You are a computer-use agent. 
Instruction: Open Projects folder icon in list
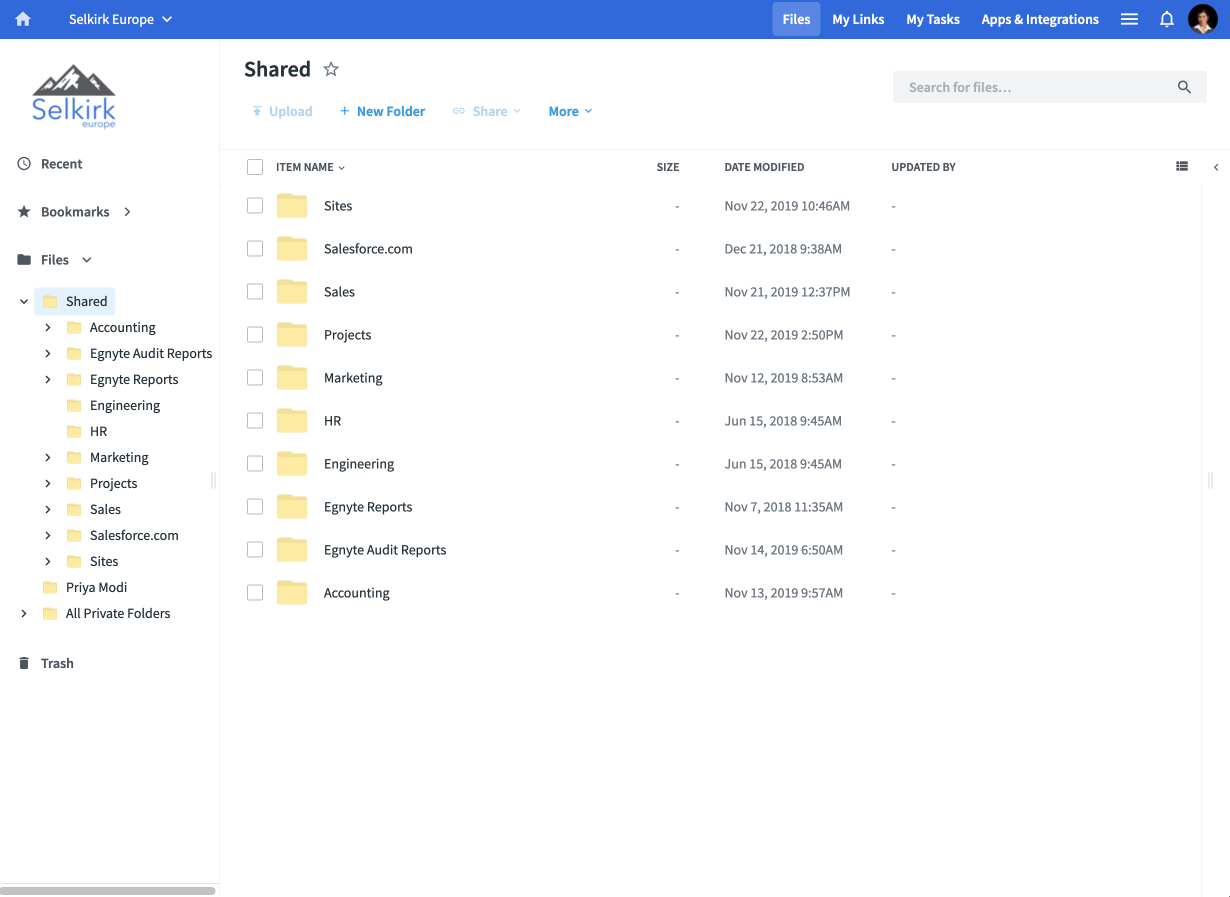[x=292, y=335]
